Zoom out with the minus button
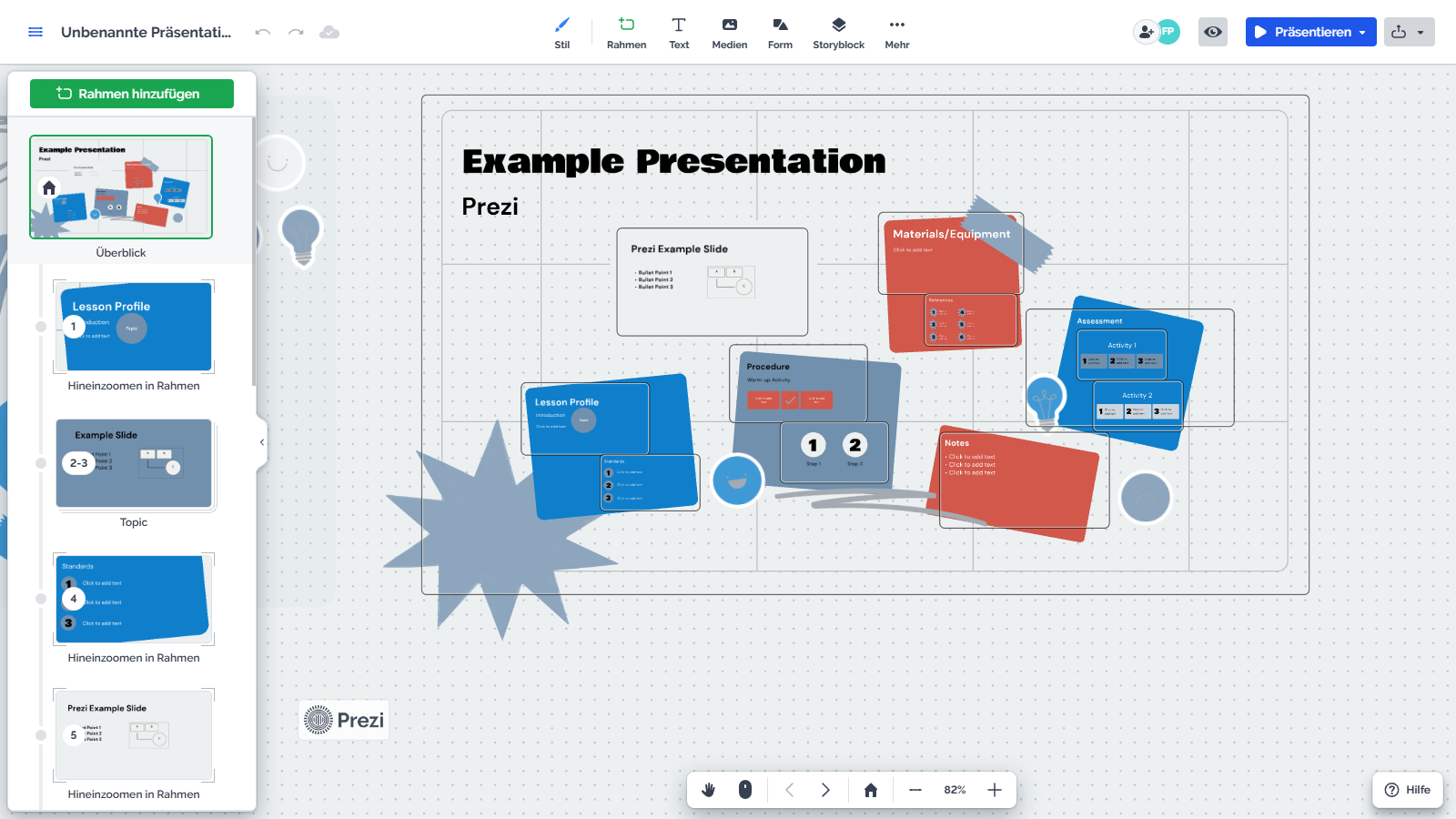Viewport: 1456px width, 819px height. pos(915,790)
